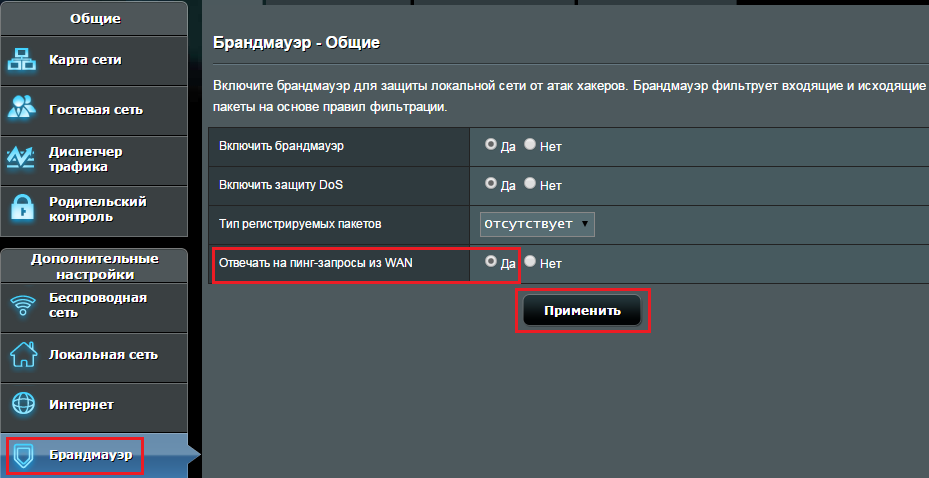The image size is (929, 478).
Task: Click the Общие sidebar section header
Action: pos(94,18)
